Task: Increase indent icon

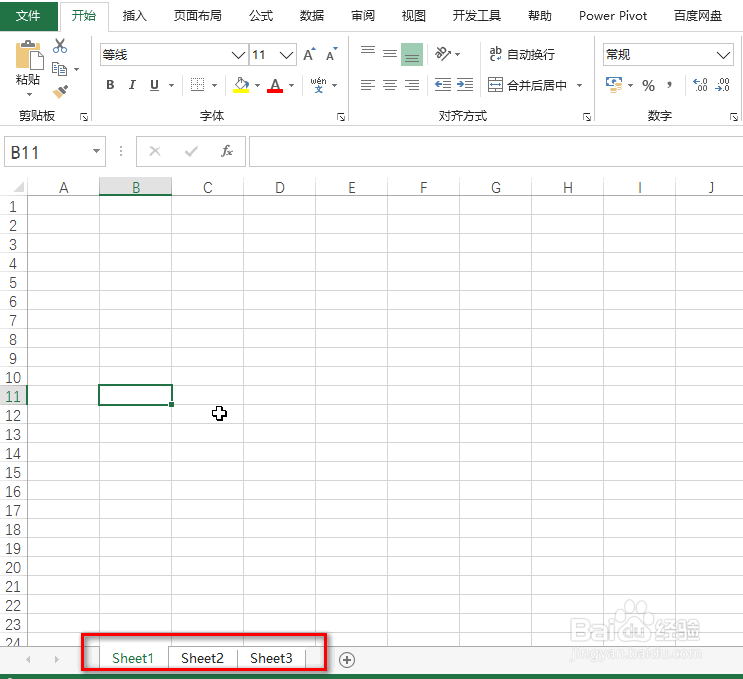Action: pyautogui.click(x=465, y=85)
